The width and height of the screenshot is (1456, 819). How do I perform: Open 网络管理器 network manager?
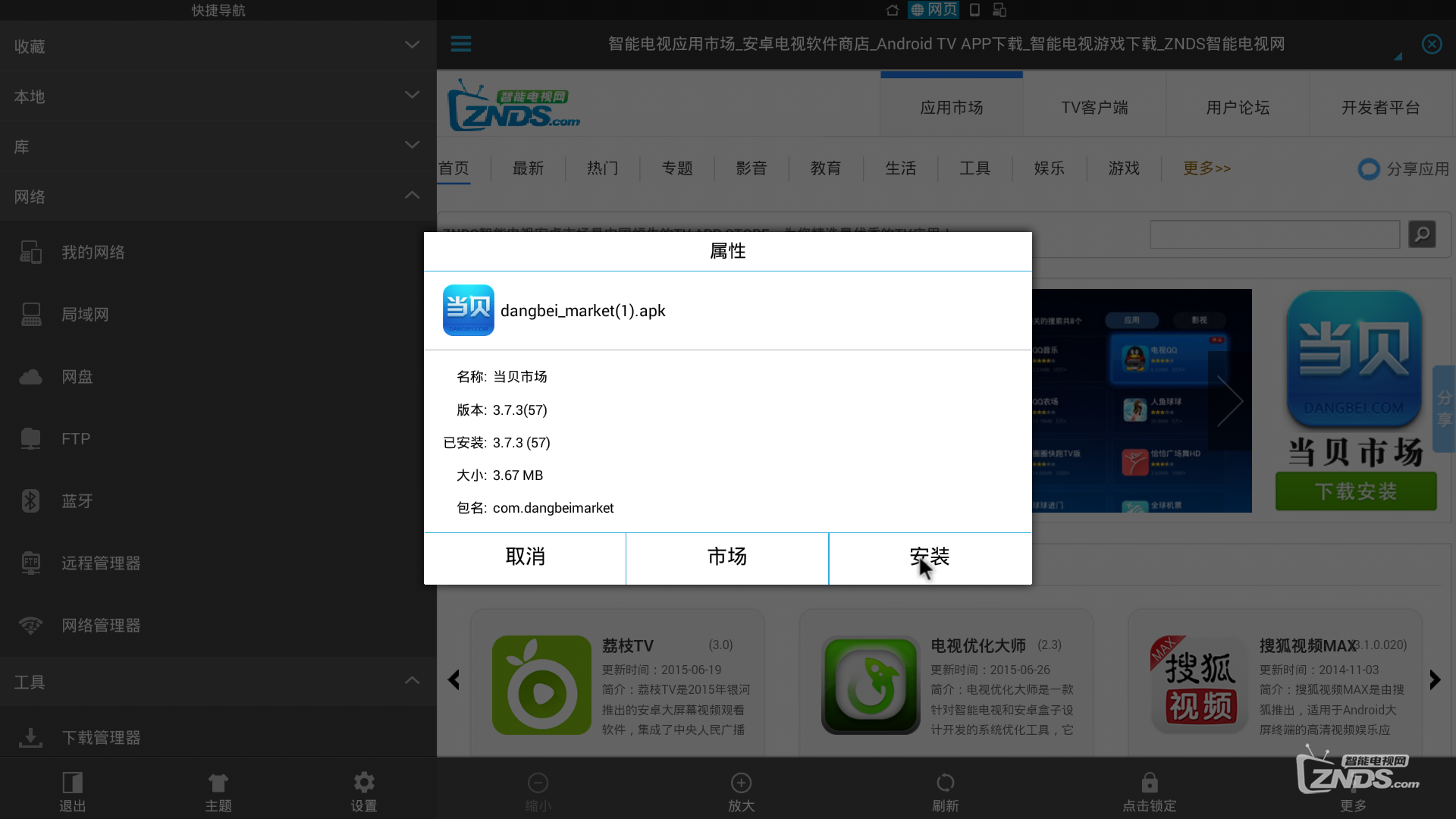coord(218,625)
